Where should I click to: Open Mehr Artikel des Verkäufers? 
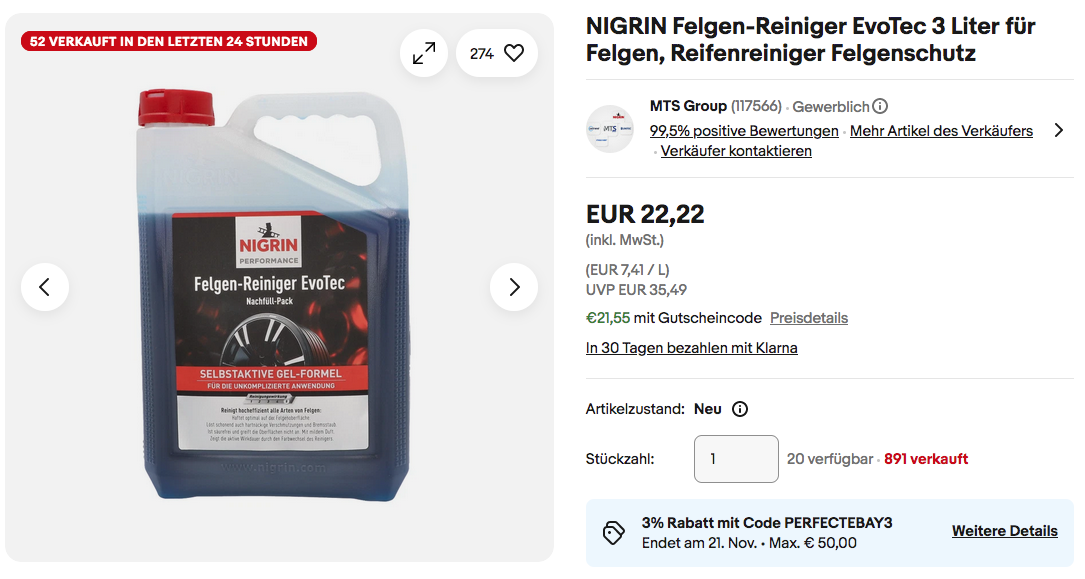[x=941, y=131]
